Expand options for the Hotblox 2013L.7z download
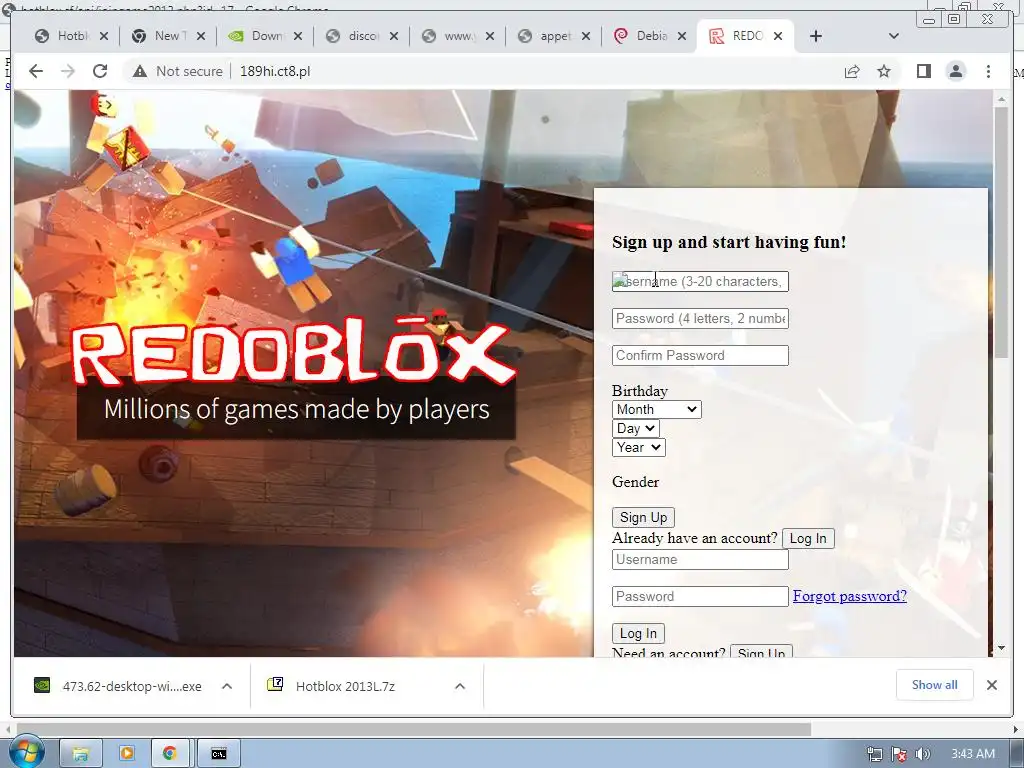 (460, 686)
